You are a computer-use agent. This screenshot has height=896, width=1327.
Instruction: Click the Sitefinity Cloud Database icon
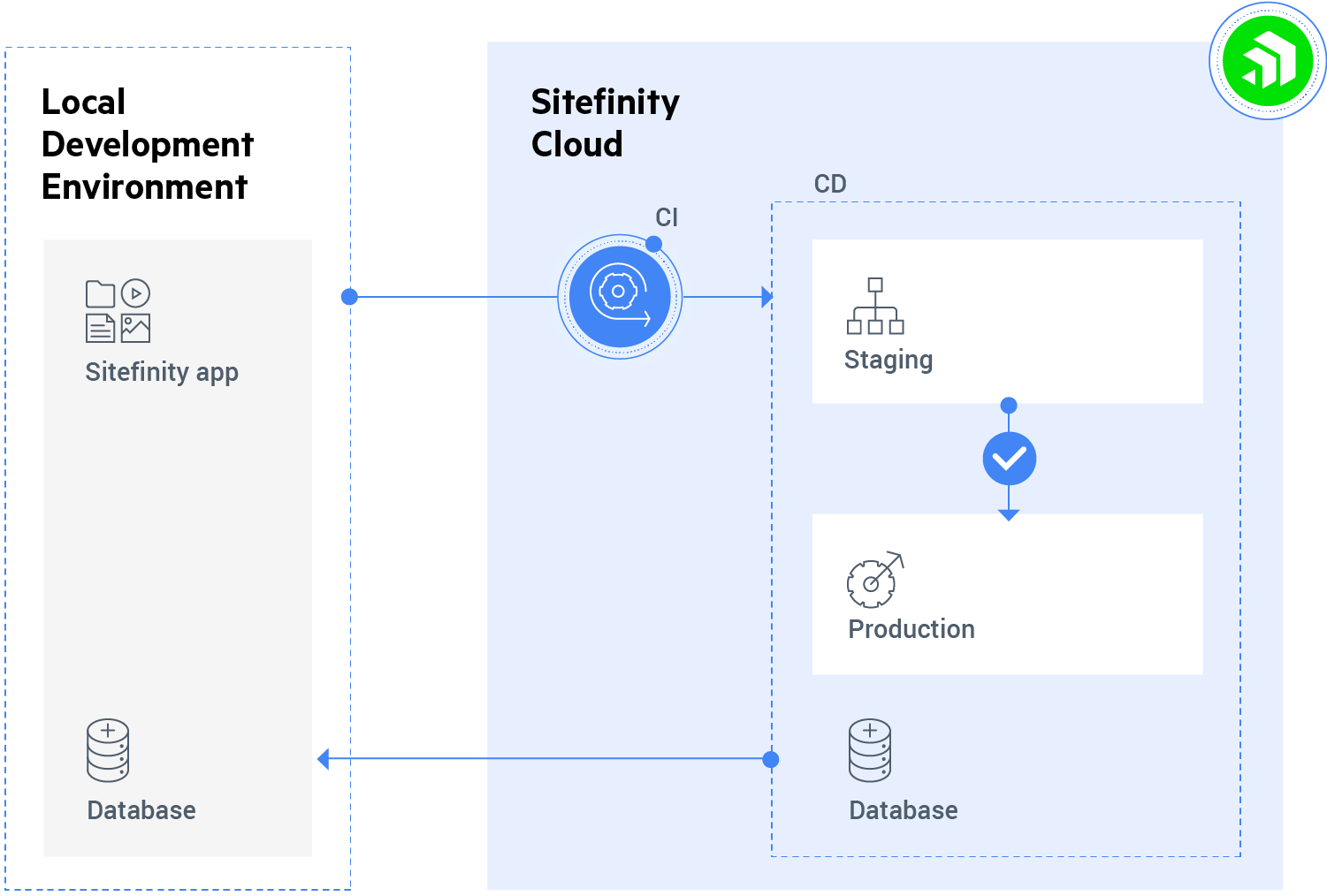870,750
